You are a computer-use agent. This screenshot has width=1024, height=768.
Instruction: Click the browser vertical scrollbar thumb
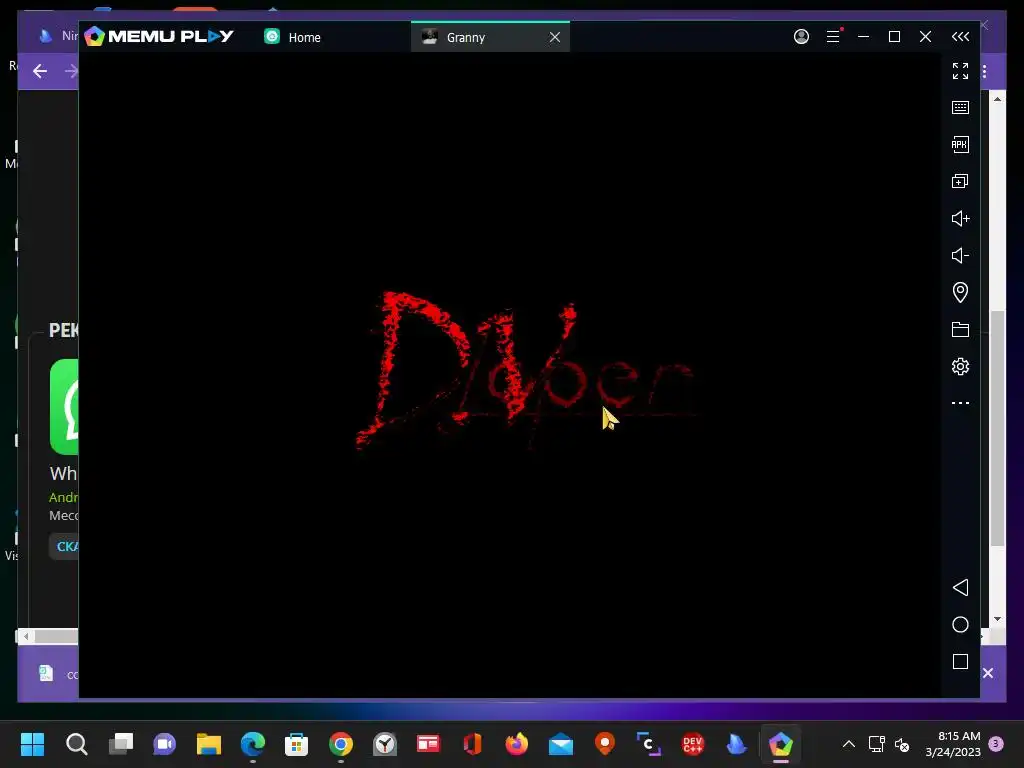coord(997,428)
